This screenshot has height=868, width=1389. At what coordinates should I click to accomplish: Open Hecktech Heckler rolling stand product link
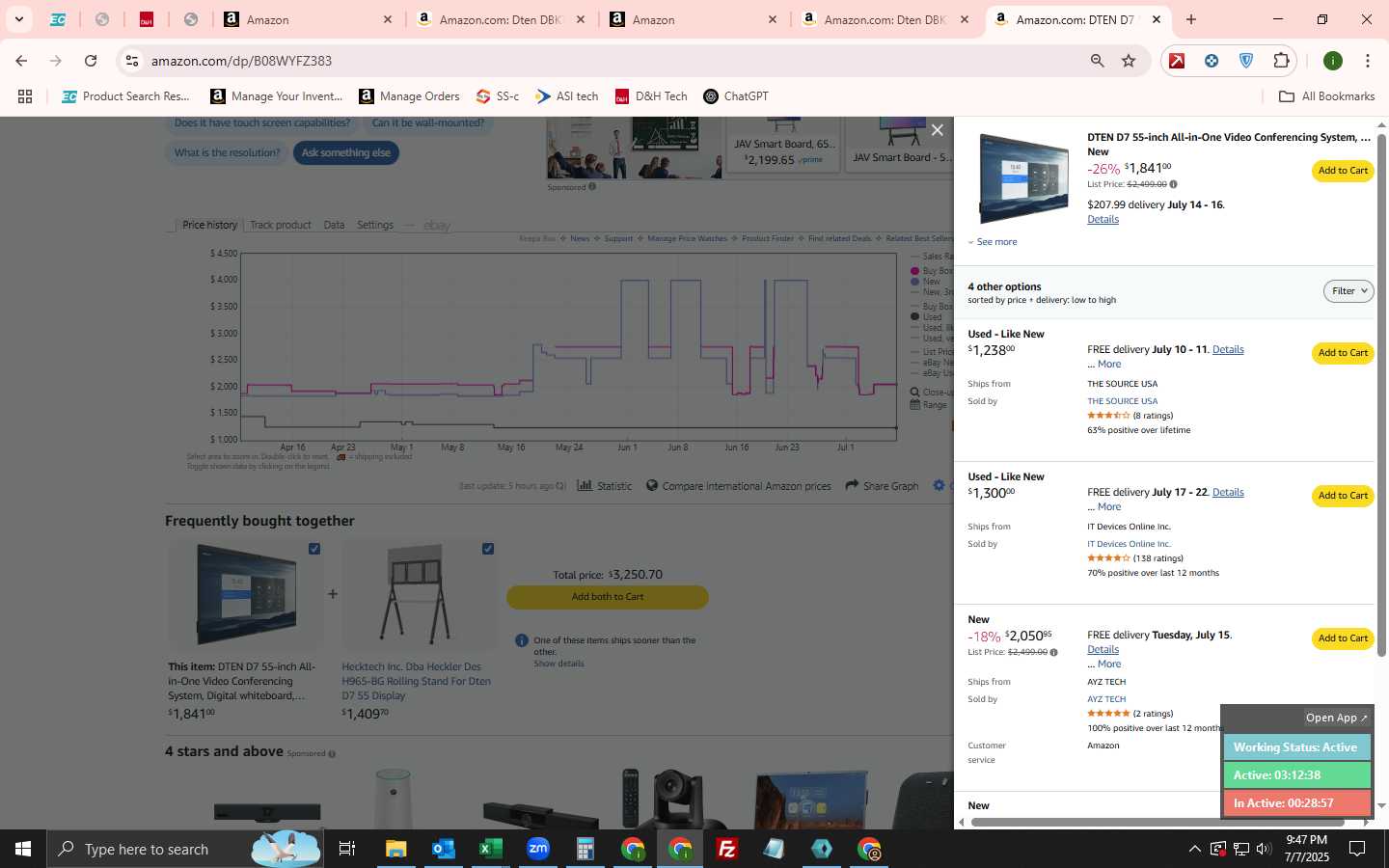pyautogui.click(x=416, y=681)
